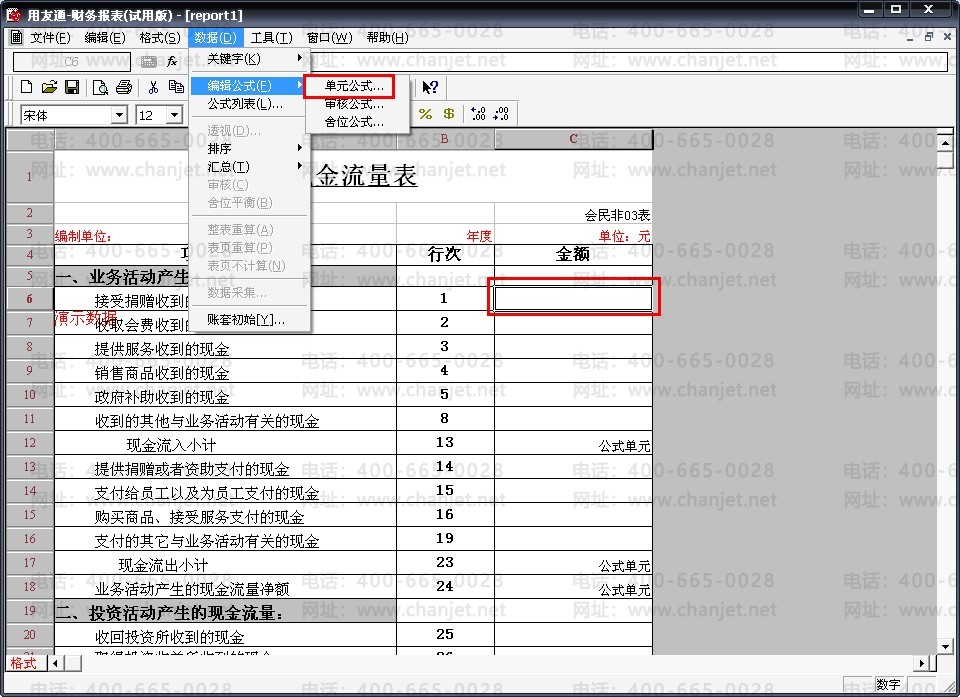
Task: Open the 工具(T) menu
Action: coord(272,37)
